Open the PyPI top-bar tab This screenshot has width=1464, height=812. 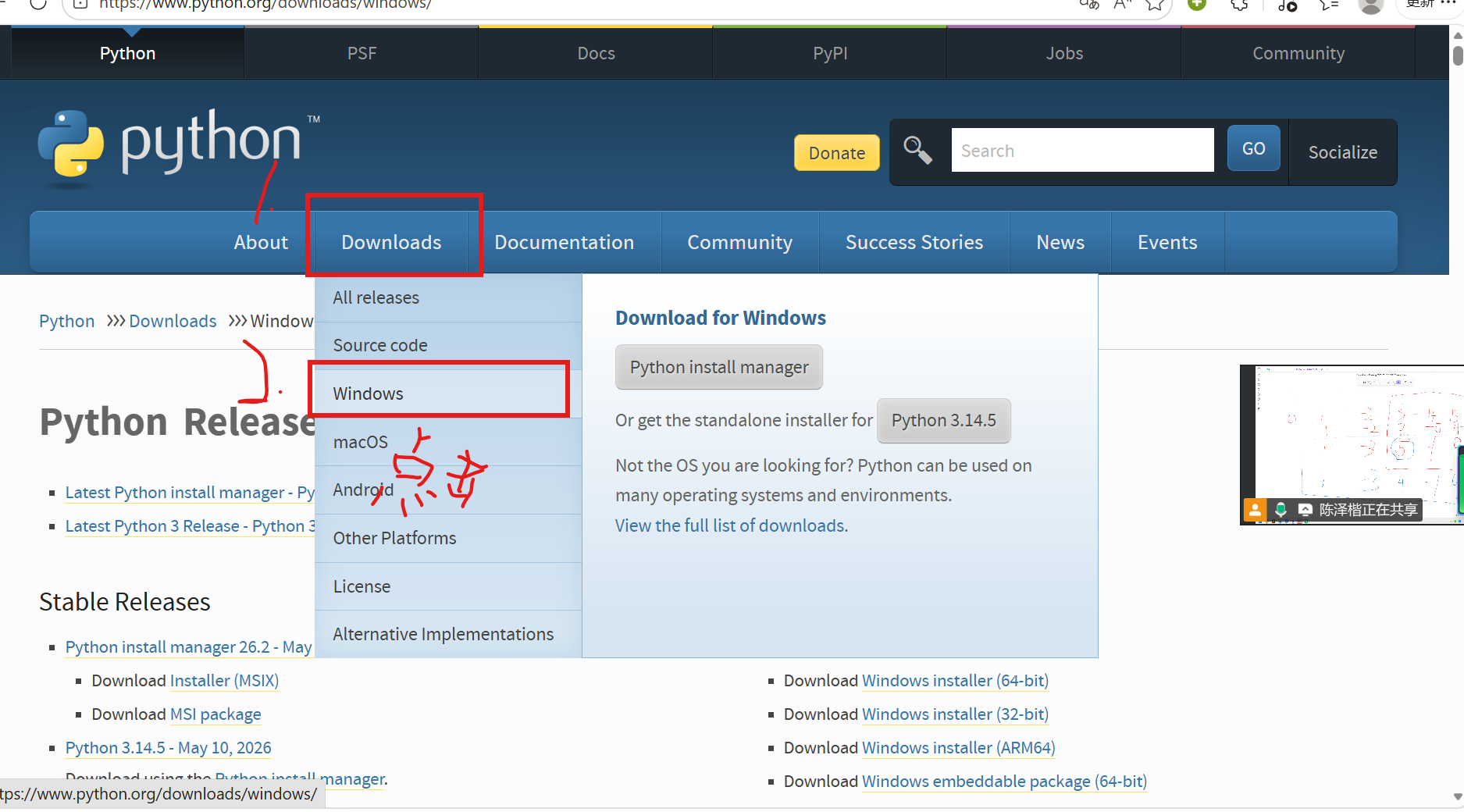pos(830,53)
